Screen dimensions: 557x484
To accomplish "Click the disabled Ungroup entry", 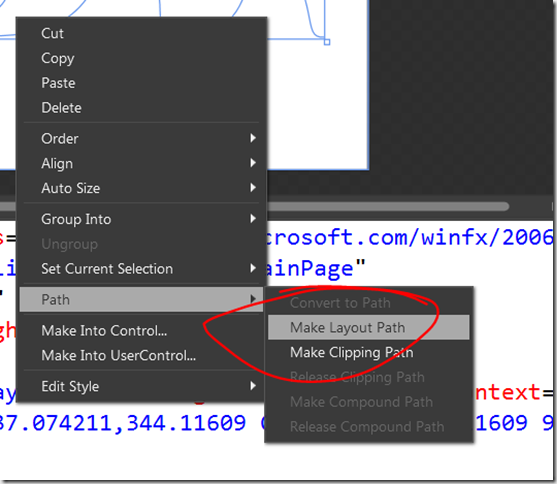I will [x=141, y=244].
